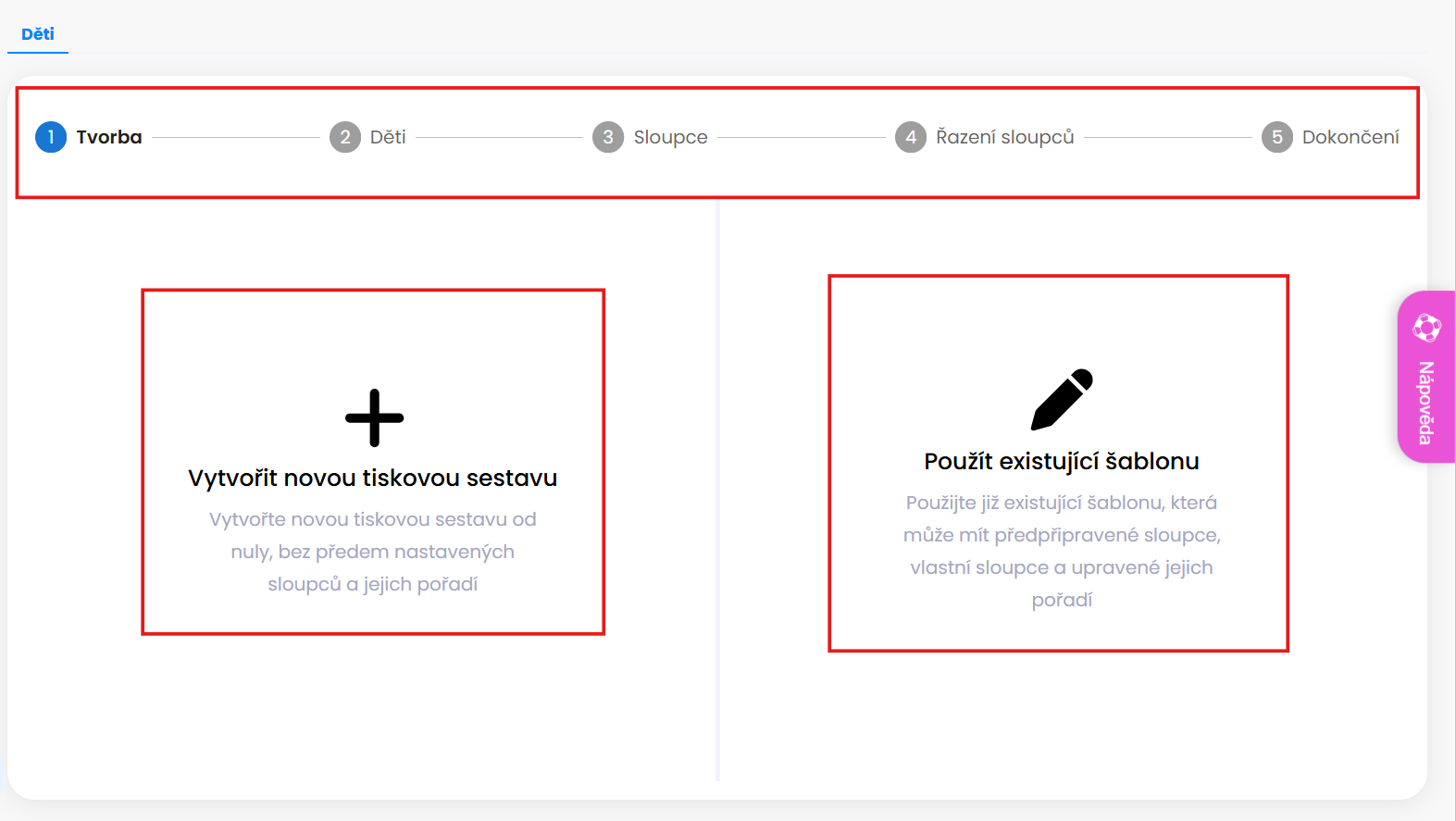
Task: Select step 4 circle Řazení sloupců
Action: point(911,137)
